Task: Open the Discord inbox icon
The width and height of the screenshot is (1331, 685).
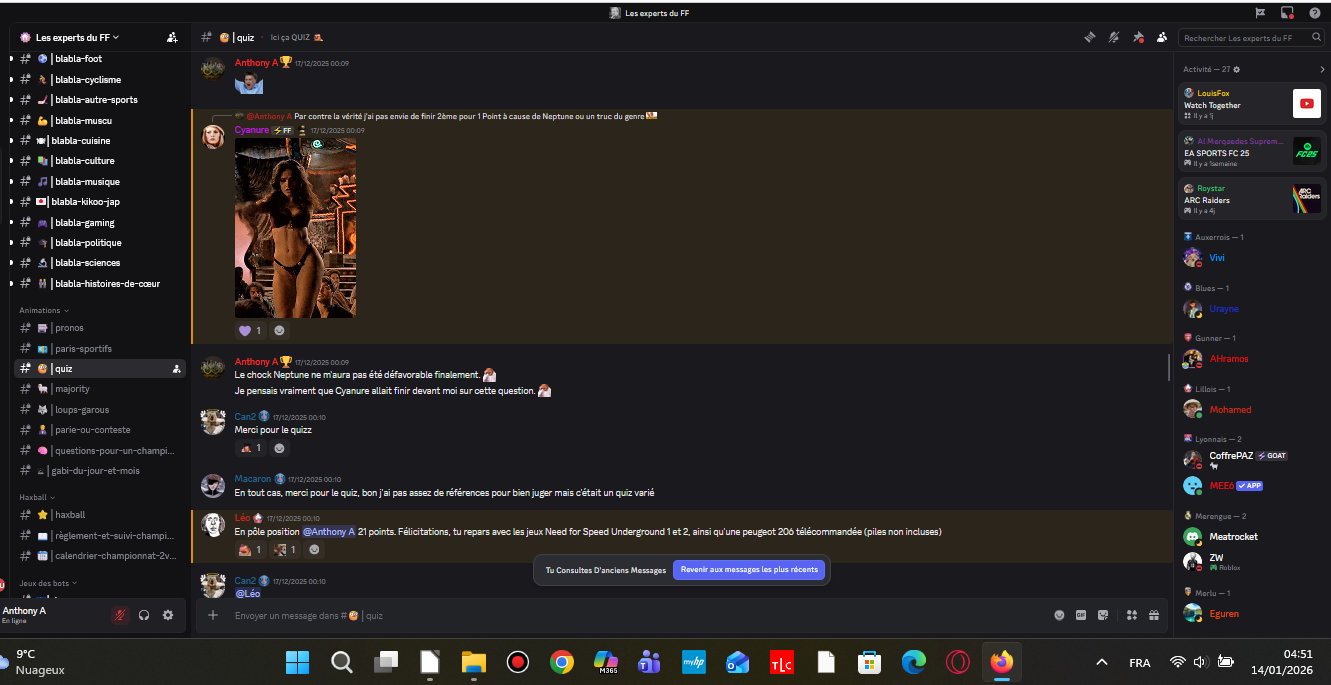Action: [1287, 13]
